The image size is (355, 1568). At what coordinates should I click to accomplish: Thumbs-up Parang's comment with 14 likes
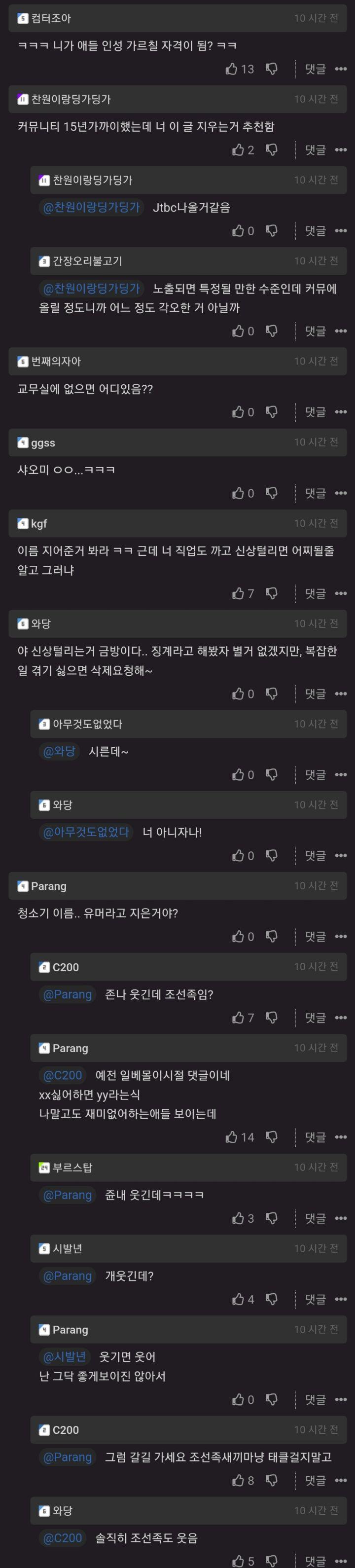tap(231, 1136)
